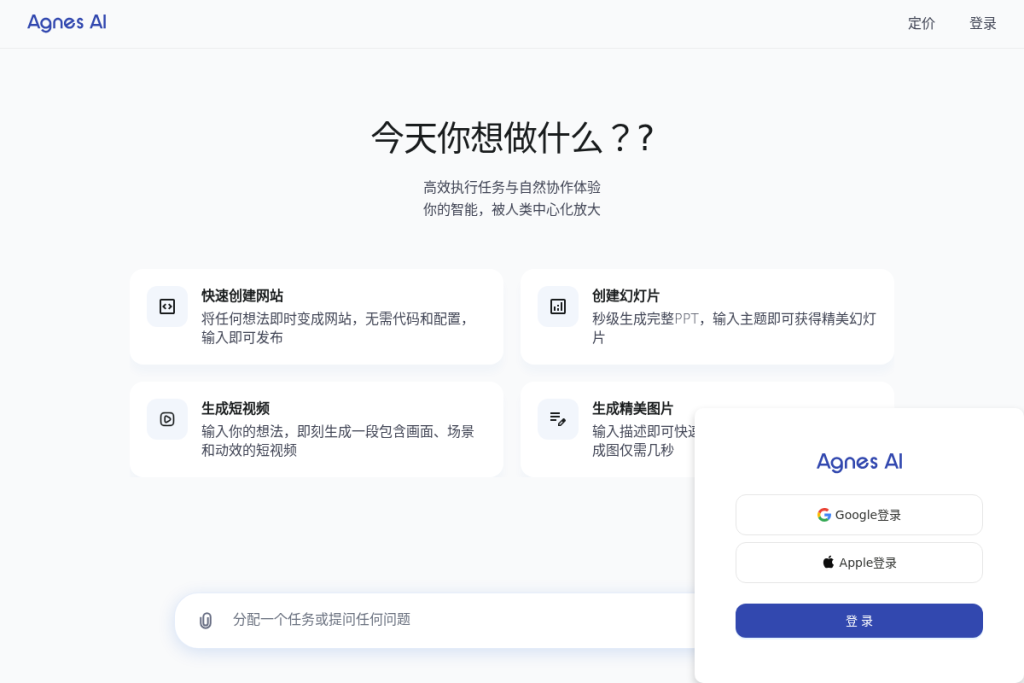Select the 生成精美图片 card title
This screenshot has width=1024, height=683.
tap(632, 409)
